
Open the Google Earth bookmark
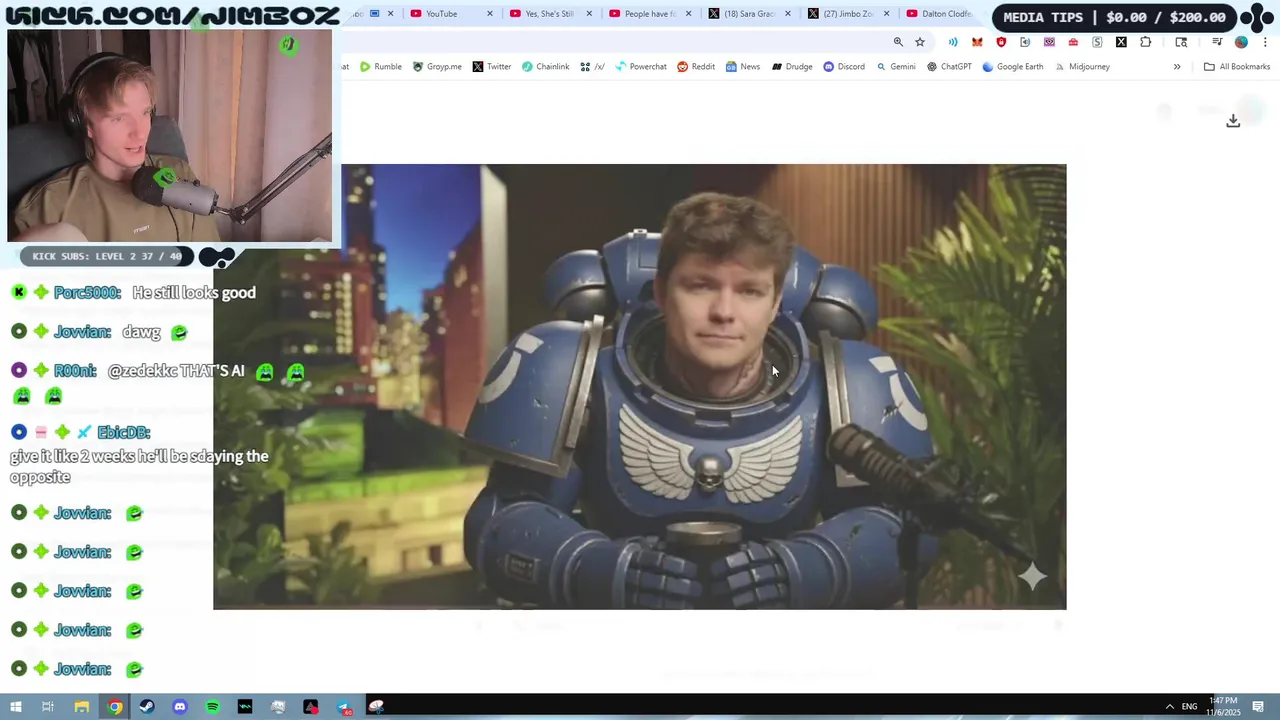[1013, 67]
